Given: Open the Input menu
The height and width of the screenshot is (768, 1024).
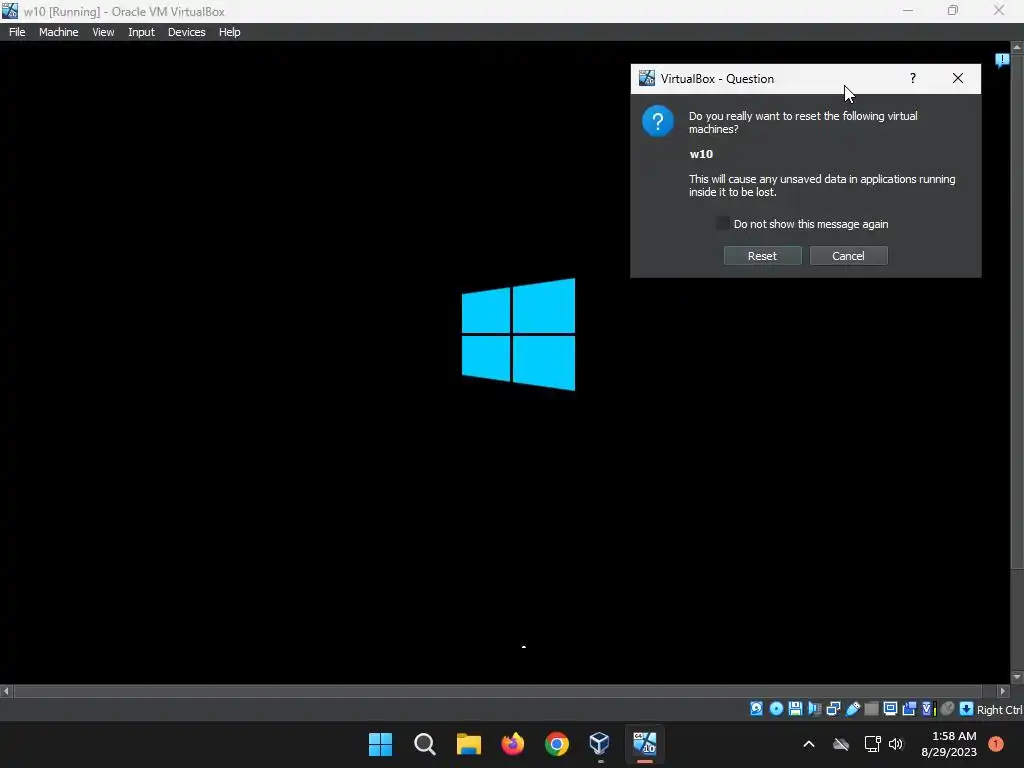Looking at the screenshot, I should coord(141,32).
